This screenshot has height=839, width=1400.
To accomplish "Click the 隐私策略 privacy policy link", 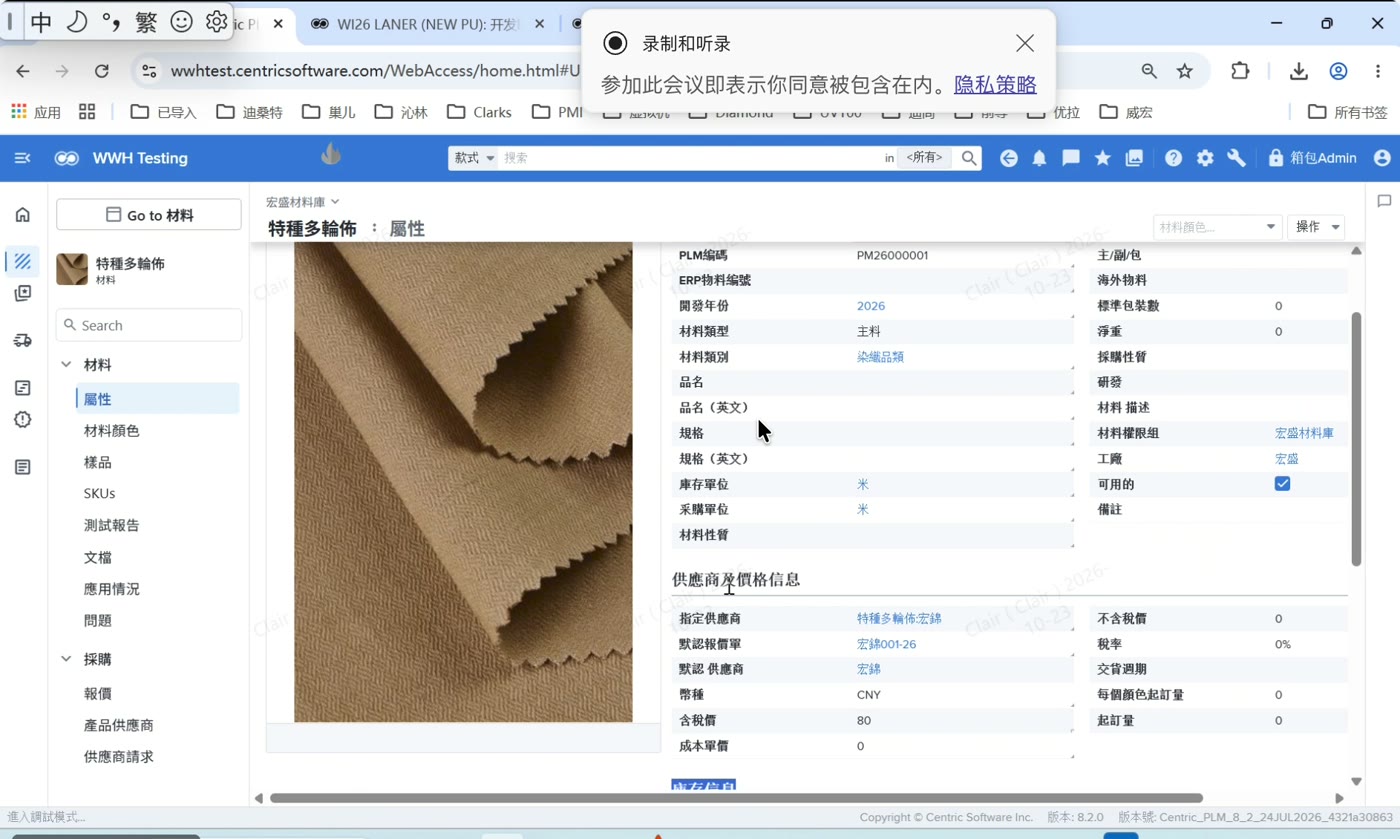I will tap(995, 85).
